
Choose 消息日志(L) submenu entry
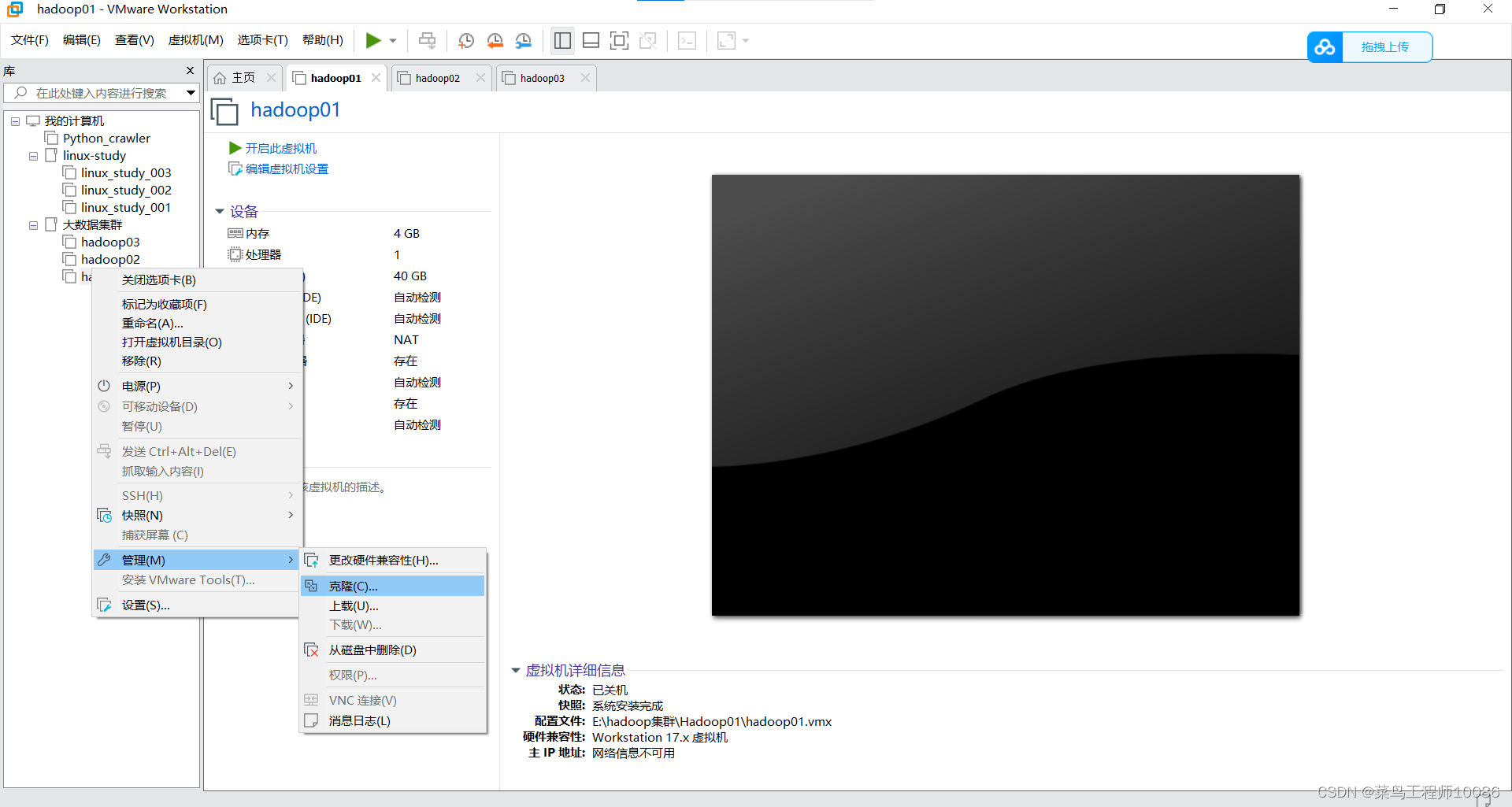[x=393, y=721]
